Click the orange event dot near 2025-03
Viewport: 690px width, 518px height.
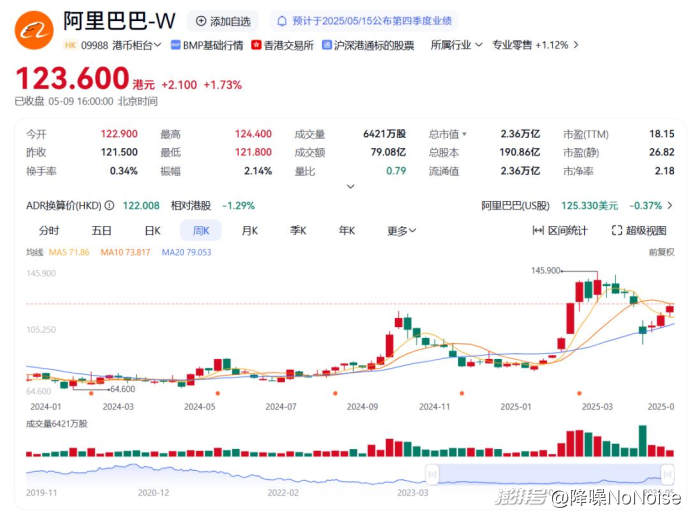click(x=580, y=393)
